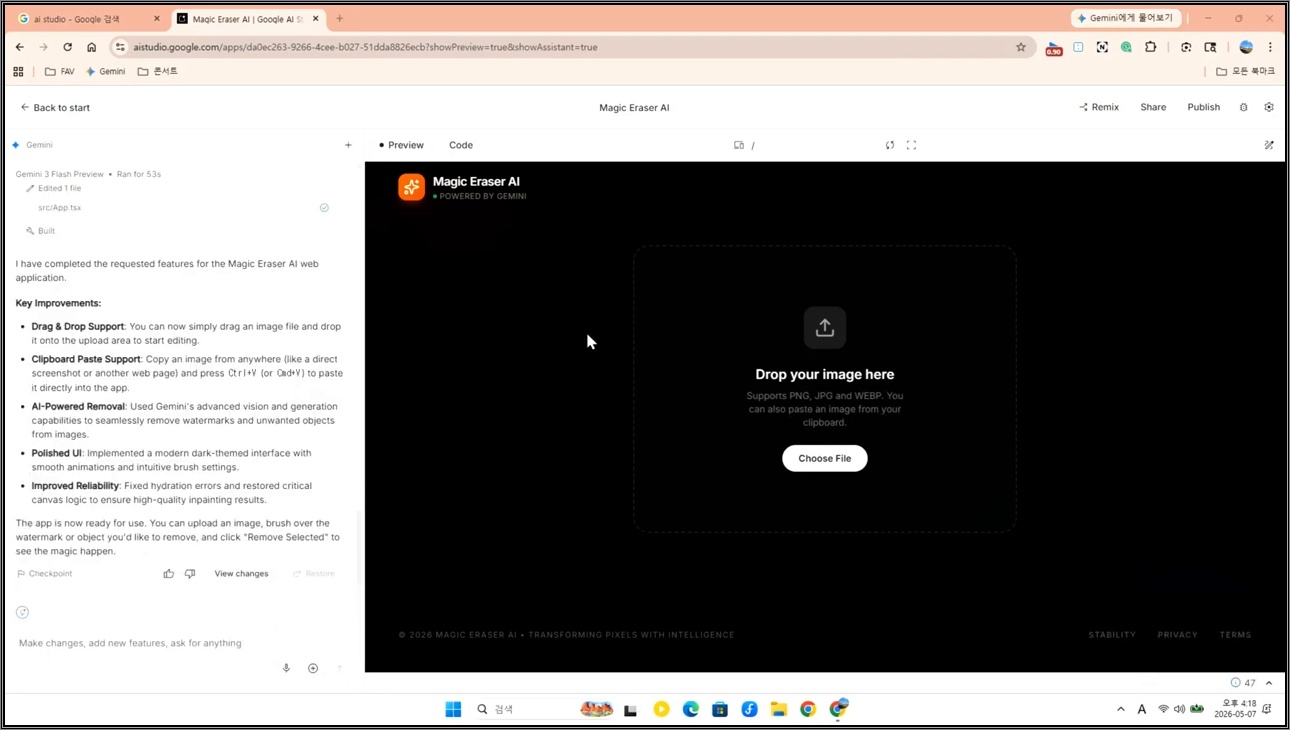Open a new browser tab

pos(340,19)
